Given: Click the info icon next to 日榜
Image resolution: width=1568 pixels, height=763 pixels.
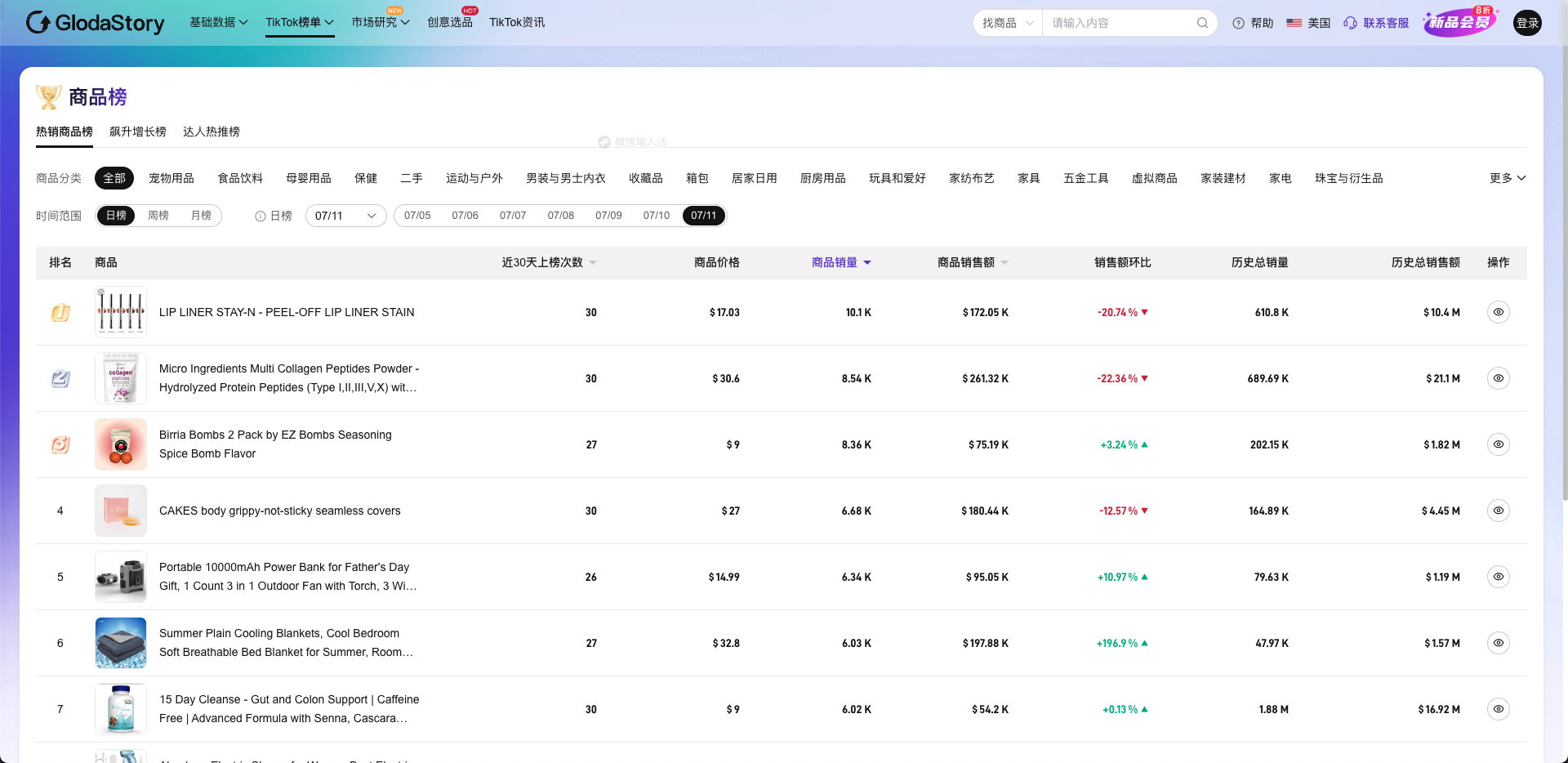Looking at the screenshot, I should click(259, 216).
